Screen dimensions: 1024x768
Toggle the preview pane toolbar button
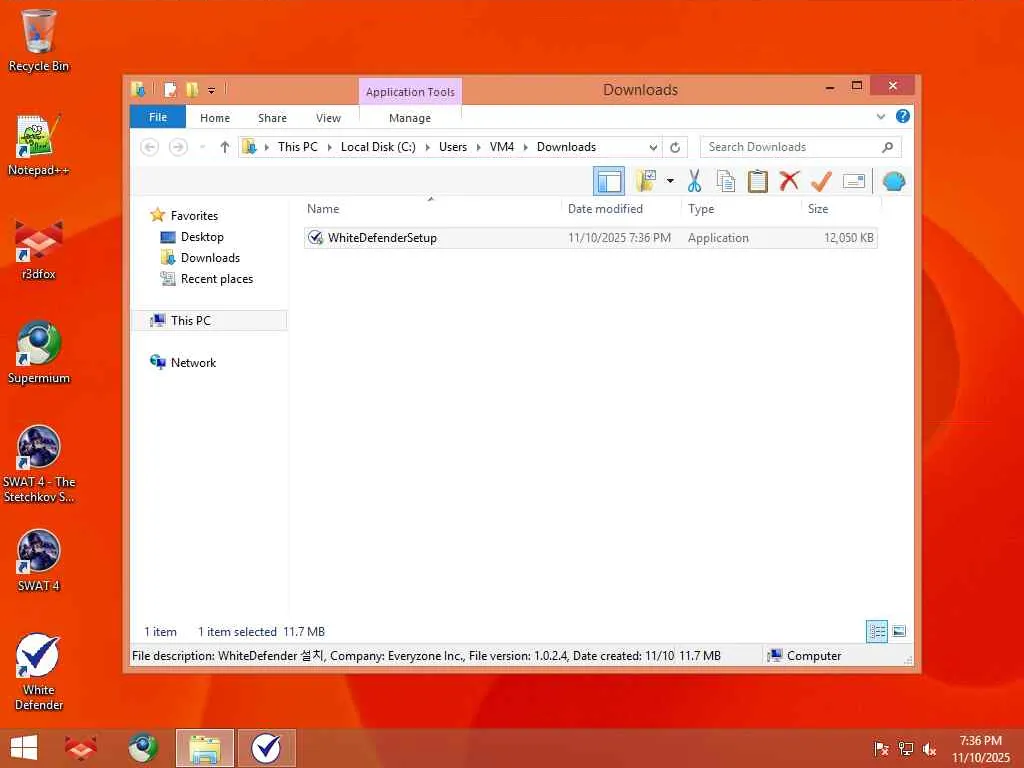pyautogui.click(x=609, y=181)
